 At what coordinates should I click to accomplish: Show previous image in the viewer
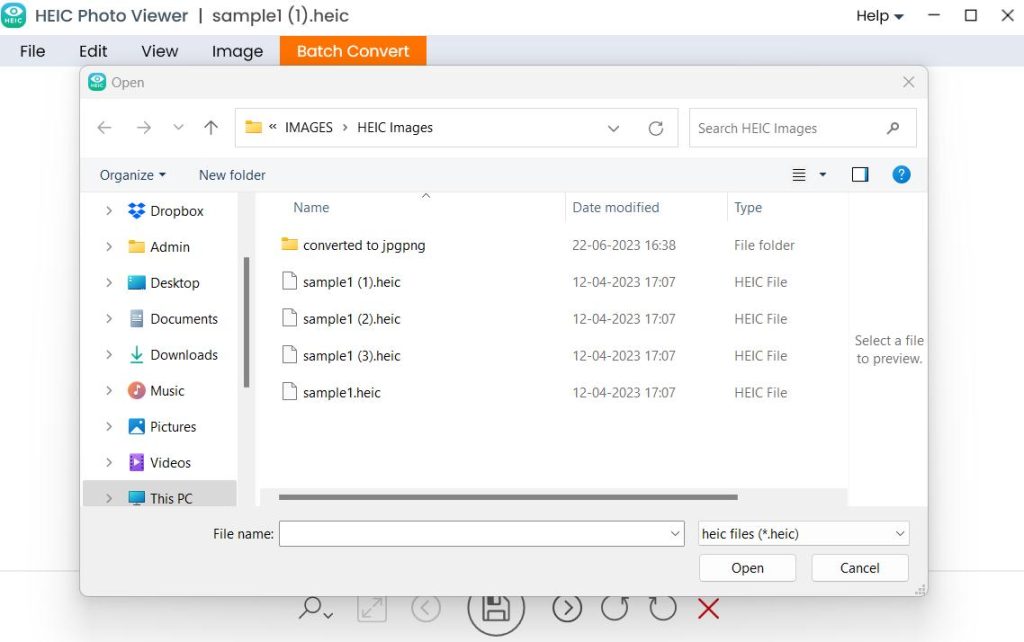coord(426,609)
